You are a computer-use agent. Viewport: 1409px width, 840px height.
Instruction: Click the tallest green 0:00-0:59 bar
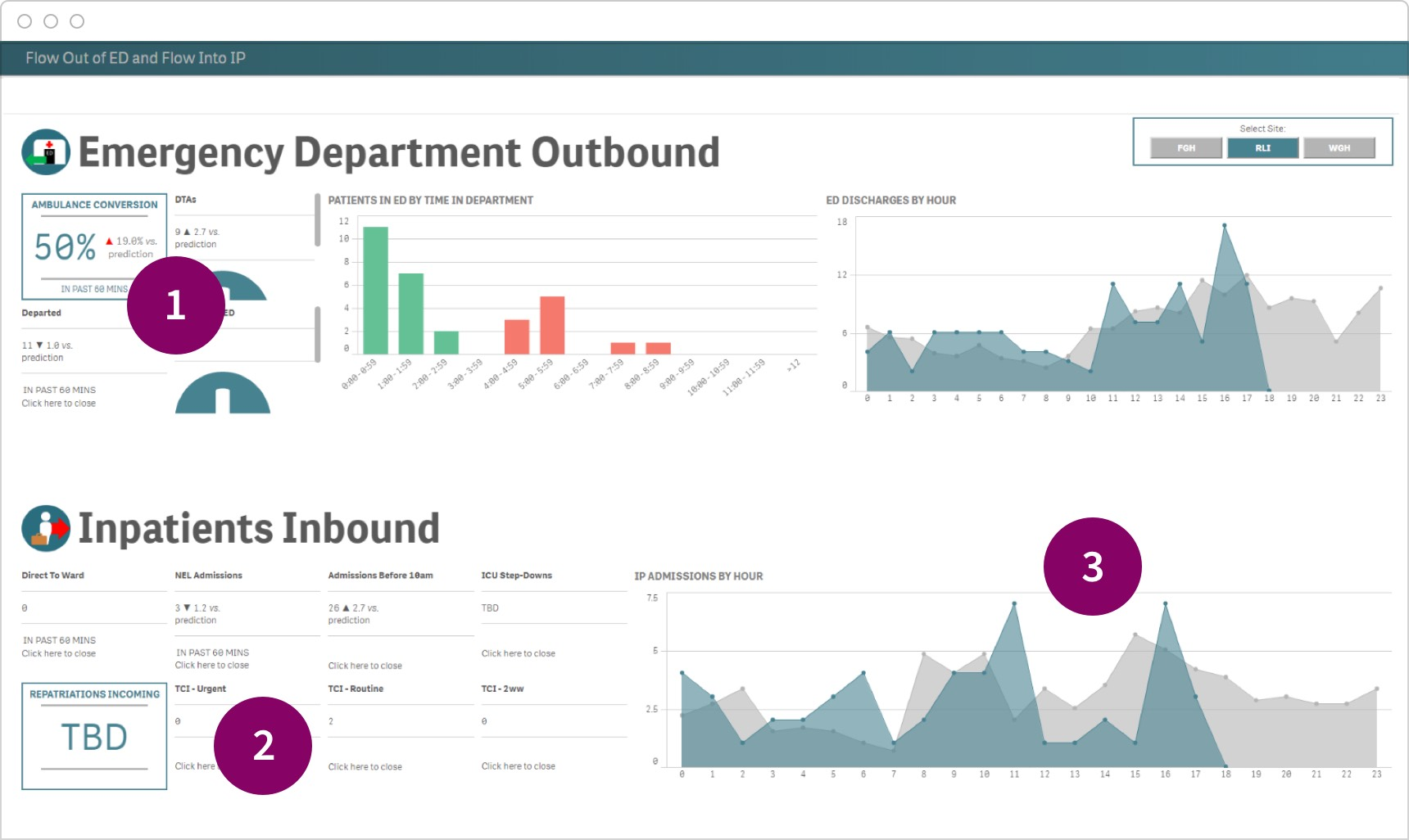[377, 291]
